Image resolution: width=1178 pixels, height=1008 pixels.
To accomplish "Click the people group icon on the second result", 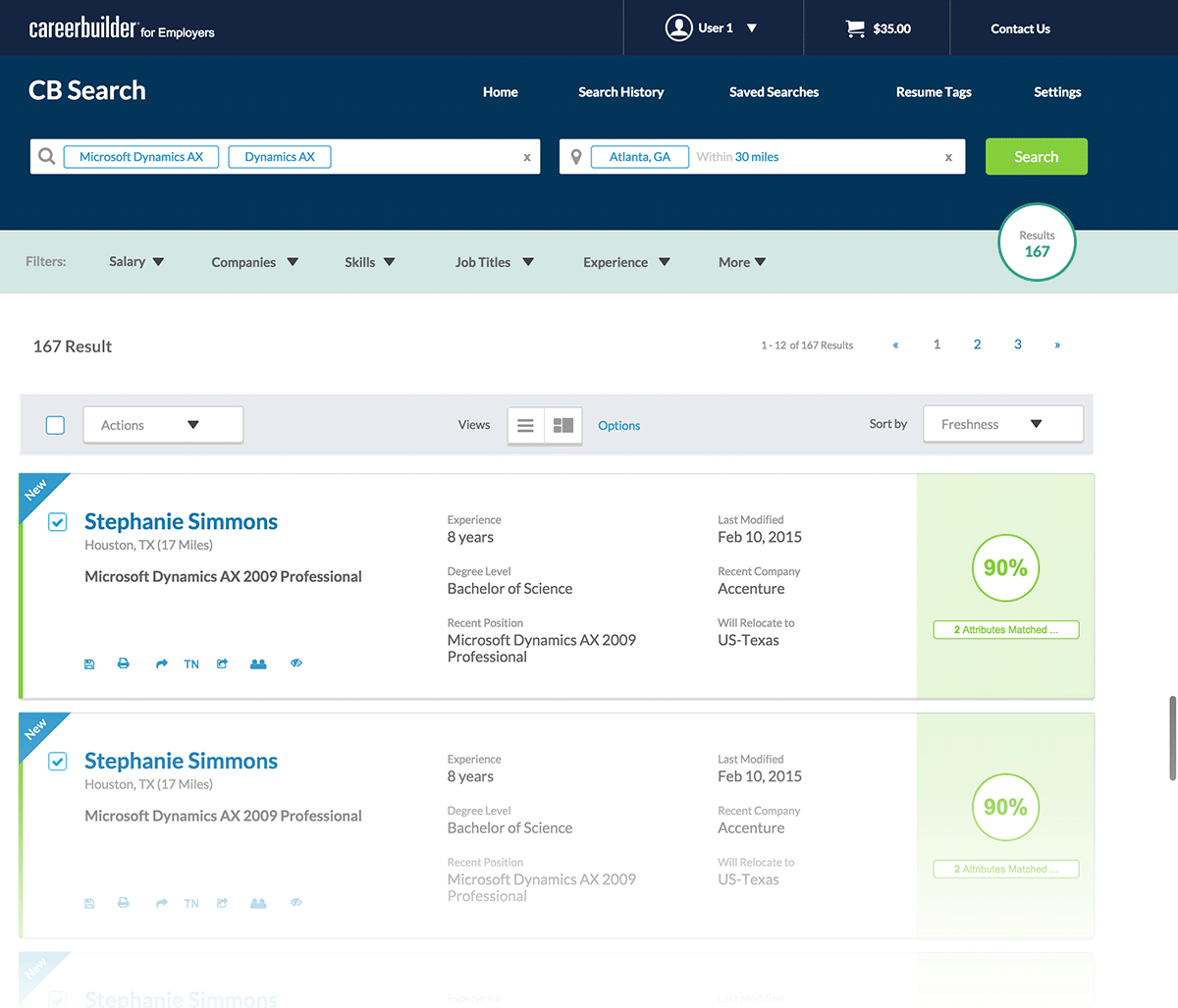I will 258,903.
